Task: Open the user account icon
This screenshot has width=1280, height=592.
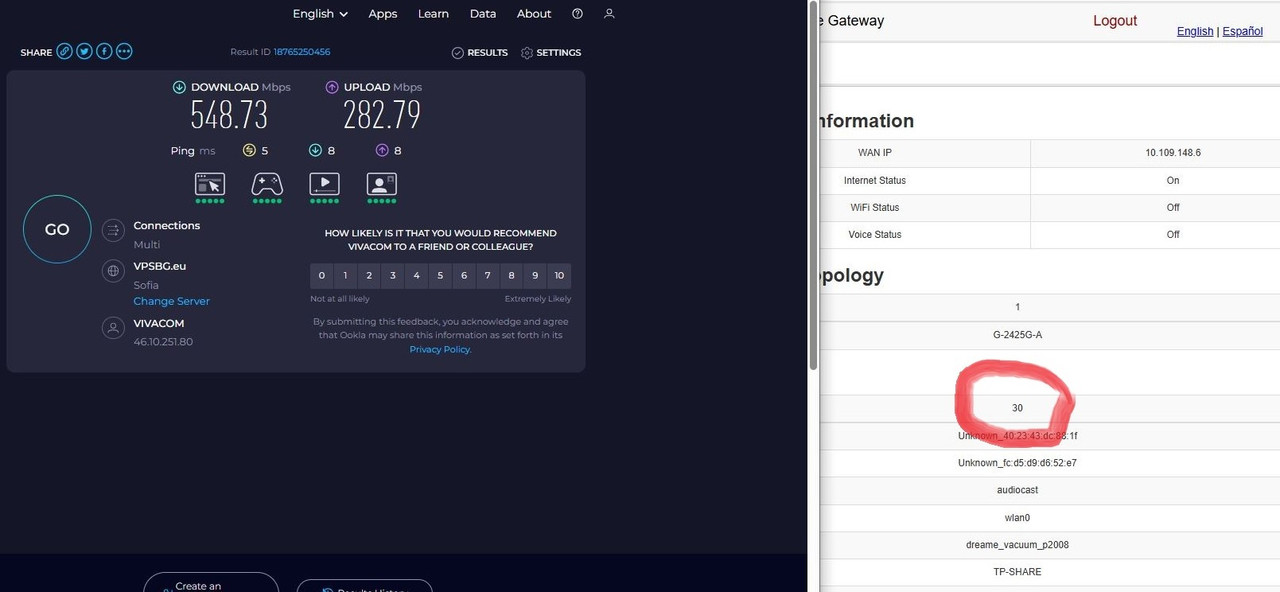Action: pos(609,14)
